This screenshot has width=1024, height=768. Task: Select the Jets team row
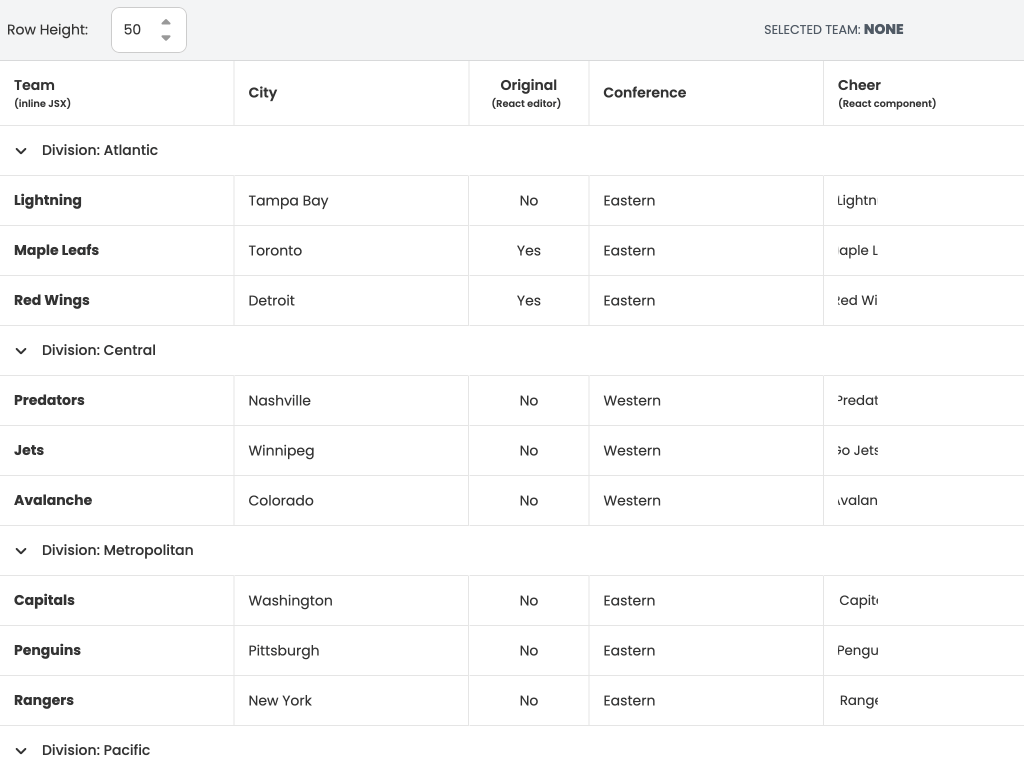tap(30, 451)
